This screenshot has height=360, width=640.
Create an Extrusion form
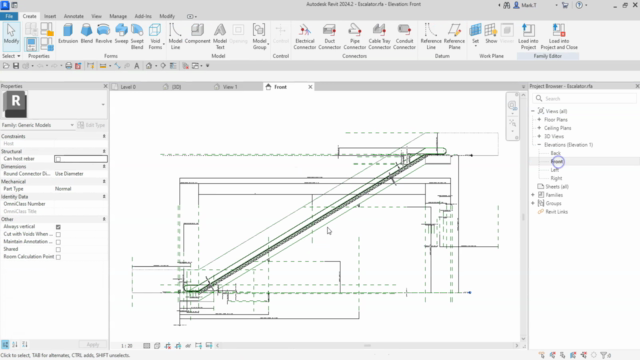68,34
